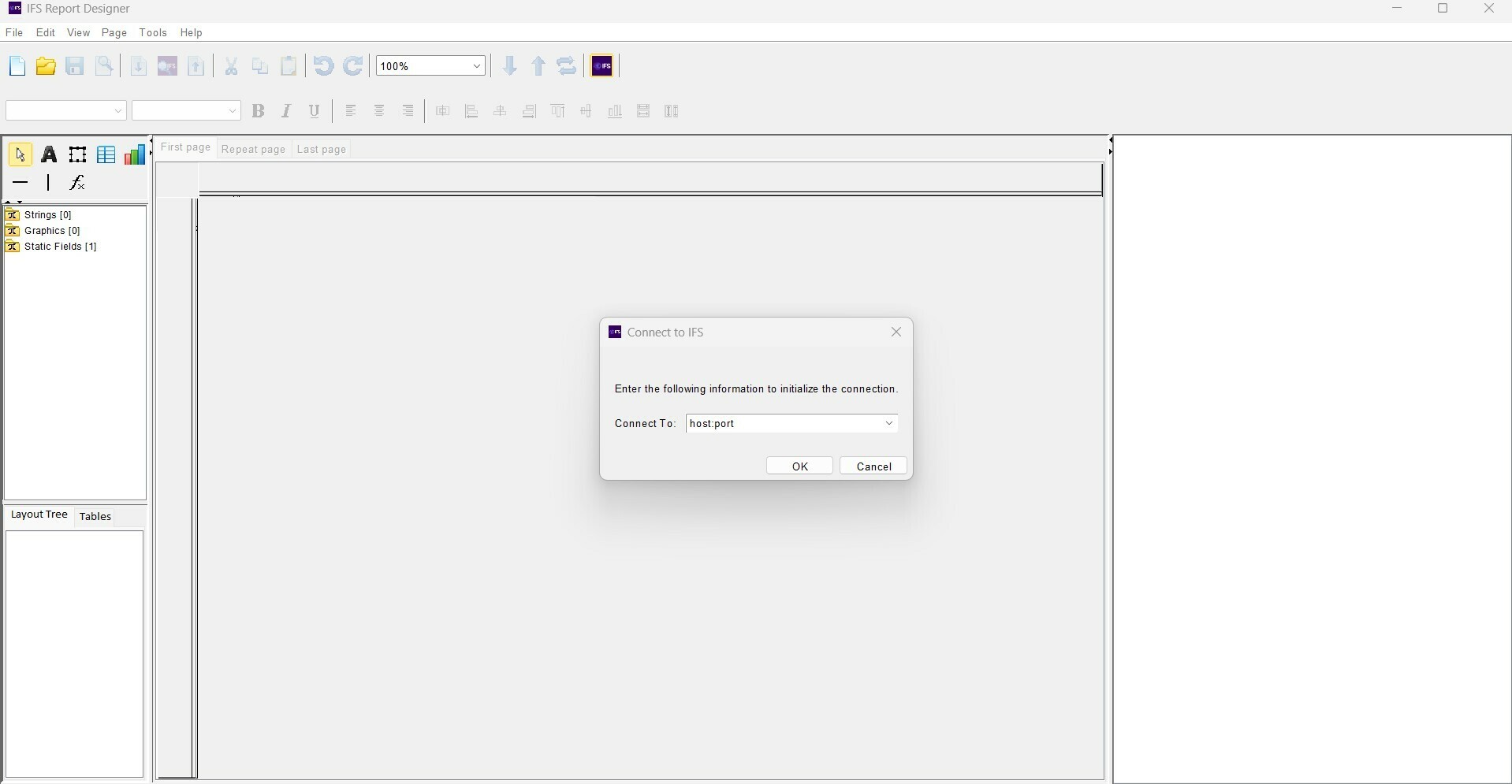Select the frame rectangle tool

77,154
